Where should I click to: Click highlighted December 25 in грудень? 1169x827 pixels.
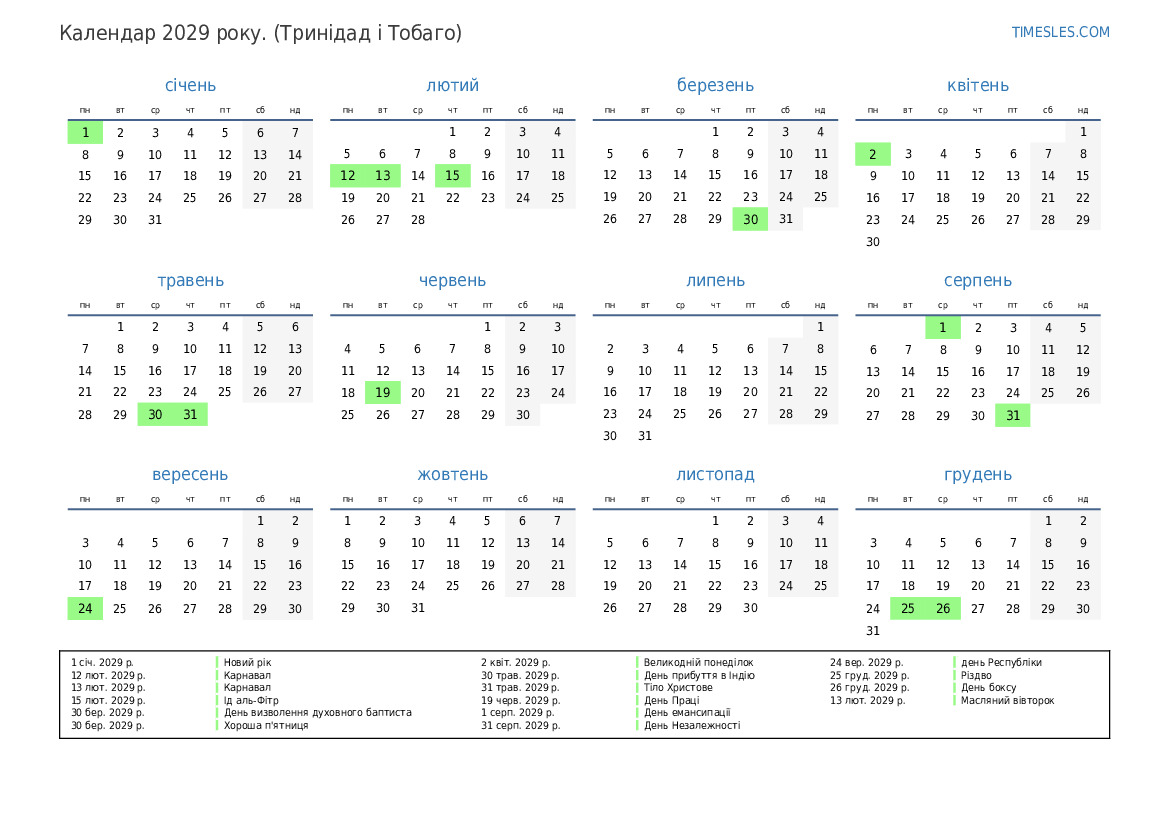(x=907, y=608)
